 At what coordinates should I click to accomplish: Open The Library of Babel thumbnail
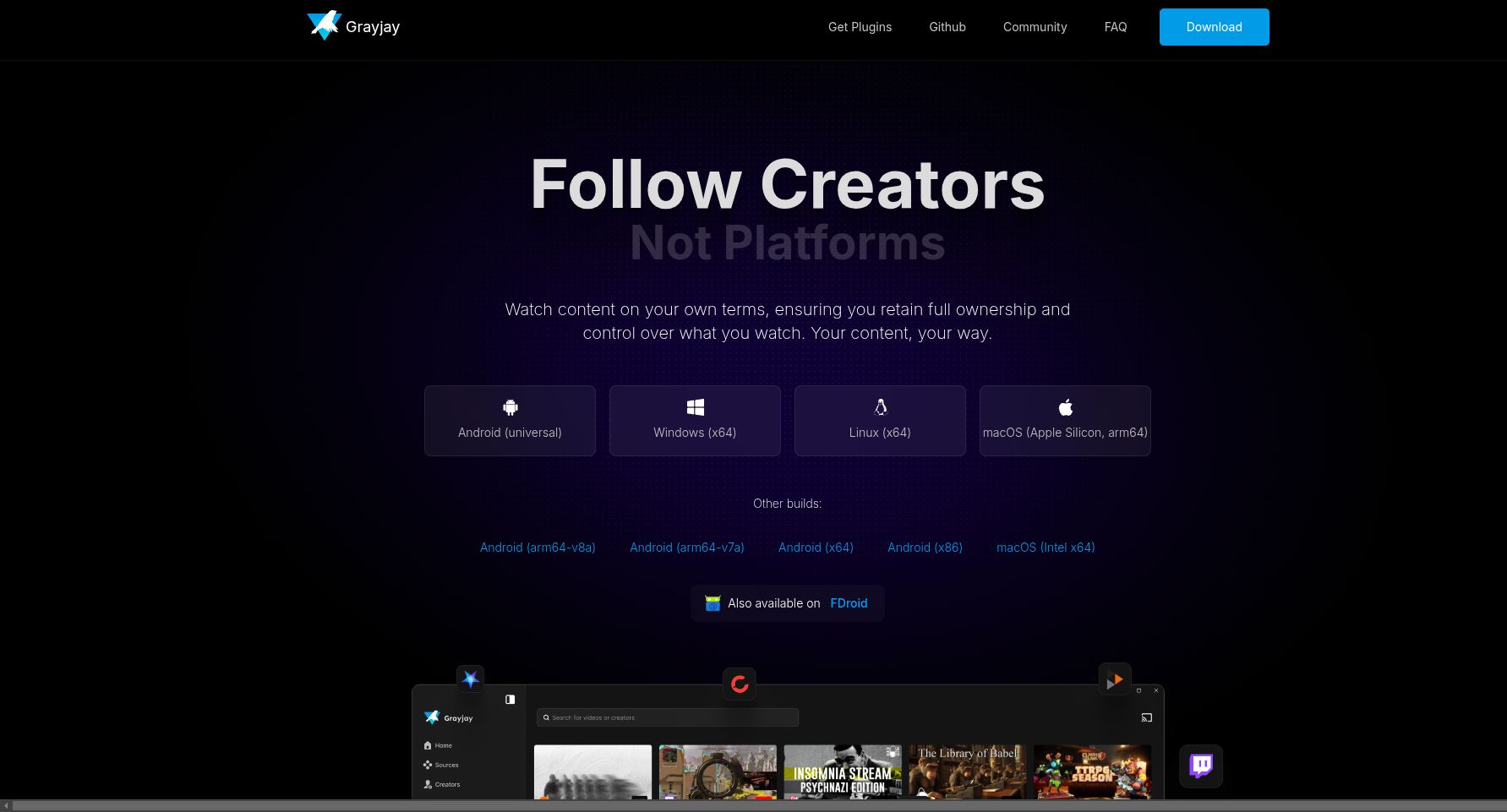click(968, 771)
